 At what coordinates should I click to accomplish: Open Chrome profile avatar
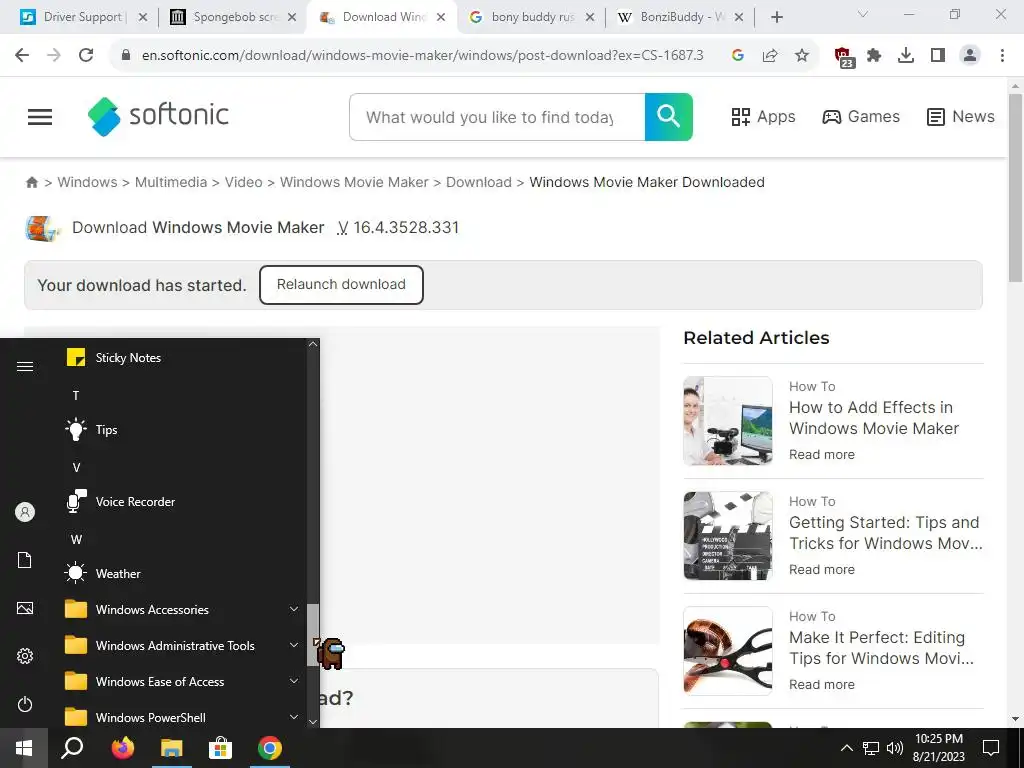(x=970, y=56)
